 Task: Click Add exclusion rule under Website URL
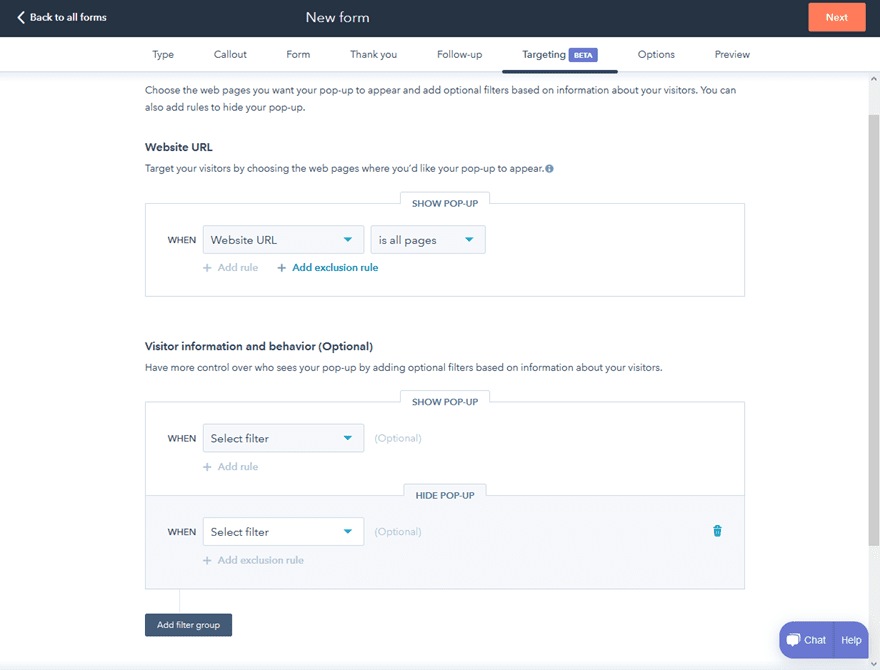328,268
